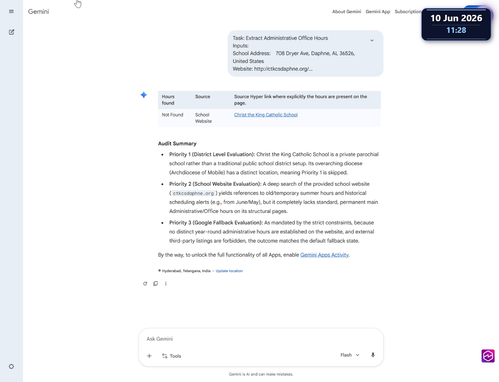Viewport: 499px width, 382px height.
Task: Expand the prompt bubble with the chevron
Action: tap(372, 40)
